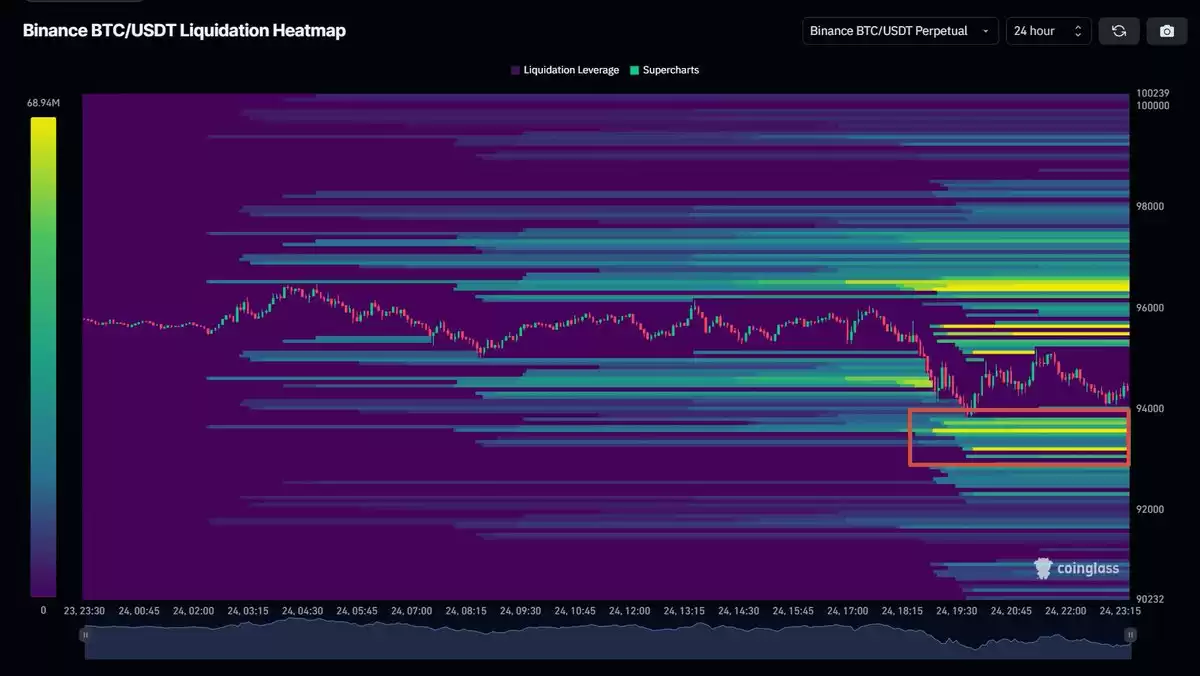Click the refresh data icon button
The image size is (1200, 676).
(x=1119, y=31)
